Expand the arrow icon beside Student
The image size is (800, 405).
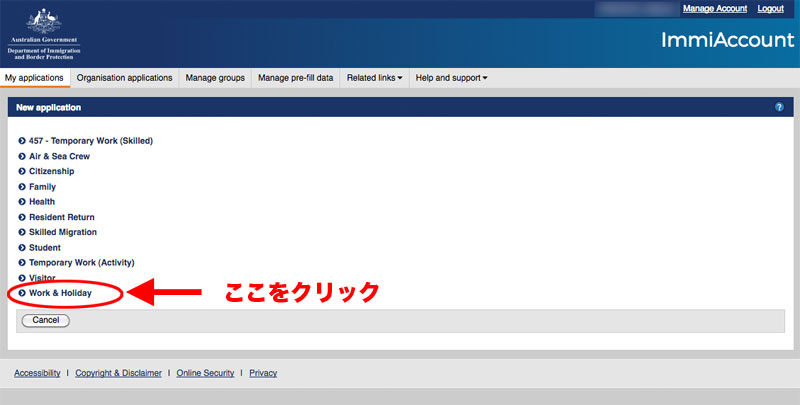click(22, 247)
